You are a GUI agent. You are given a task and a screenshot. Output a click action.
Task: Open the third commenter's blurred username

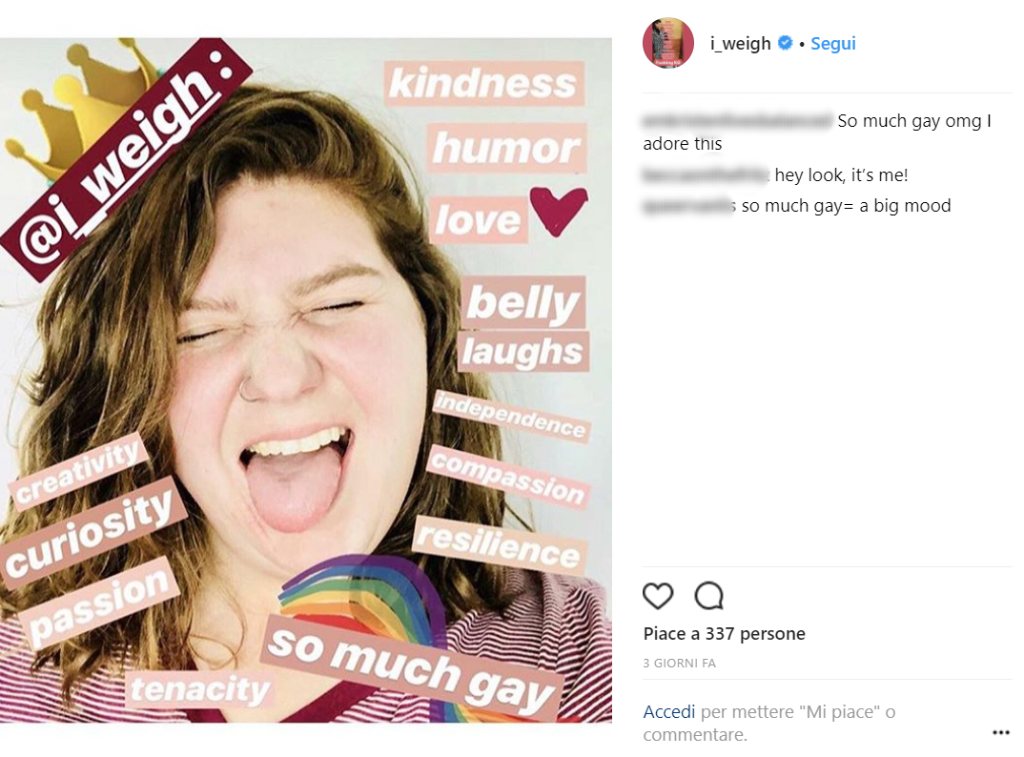[x=689, y=206]
